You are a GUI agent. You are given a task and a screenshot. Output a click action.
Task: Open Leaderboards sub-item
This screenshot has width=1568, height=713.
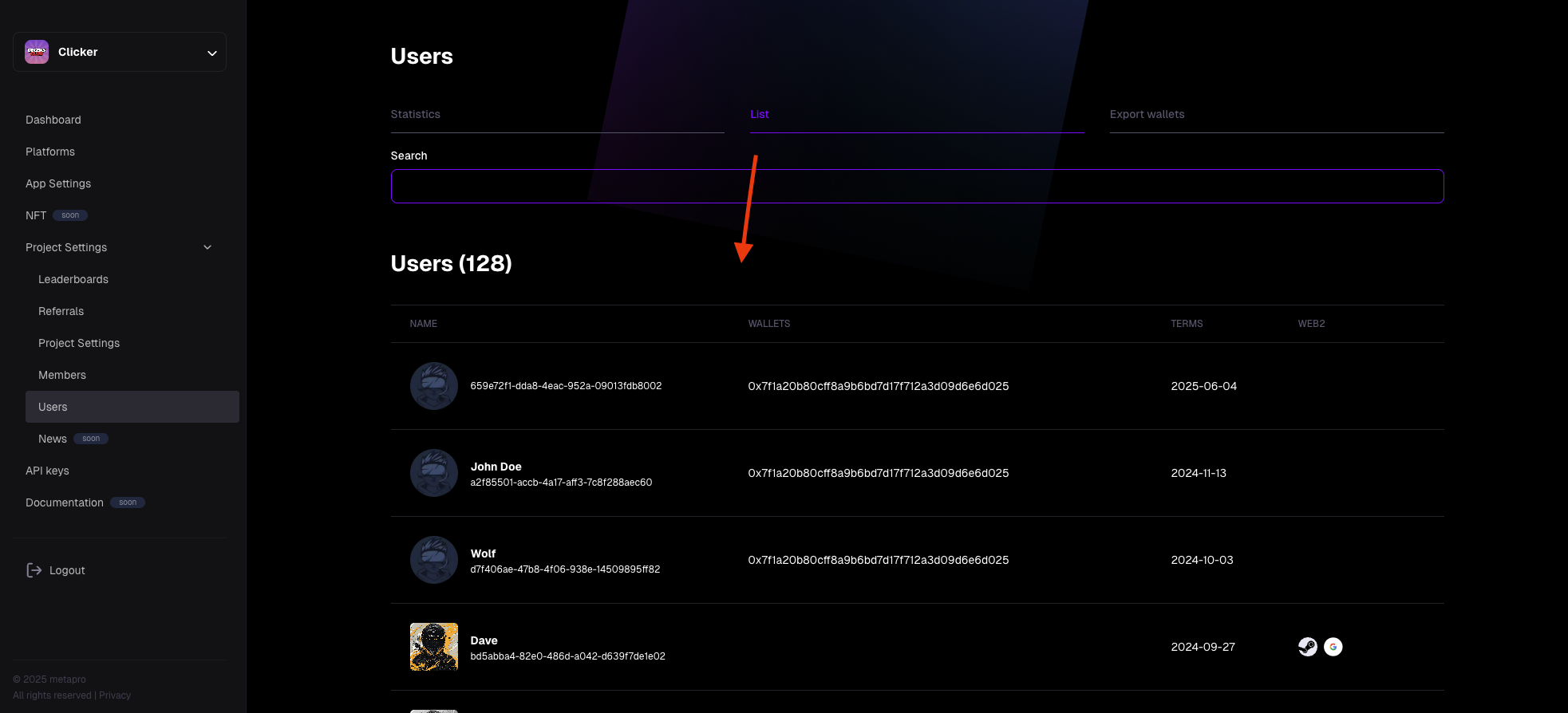tap(73, 279)
